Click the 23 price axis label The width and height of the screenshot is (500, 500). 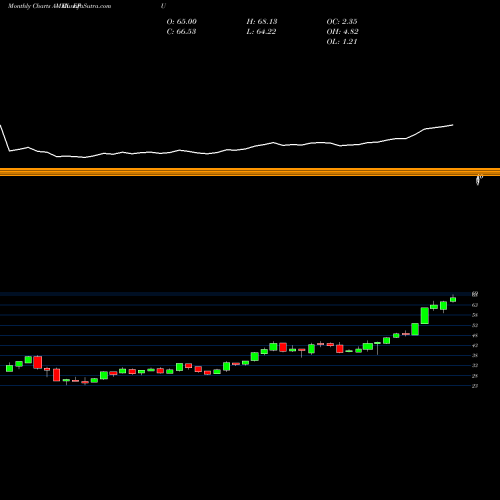point(475,386)
